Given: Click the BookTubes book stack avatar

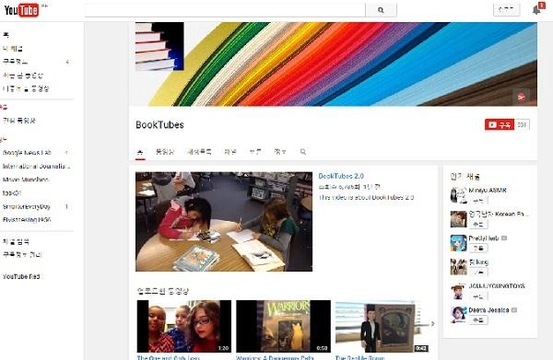Looking at the screenshot, I should (x=159, y=46).
